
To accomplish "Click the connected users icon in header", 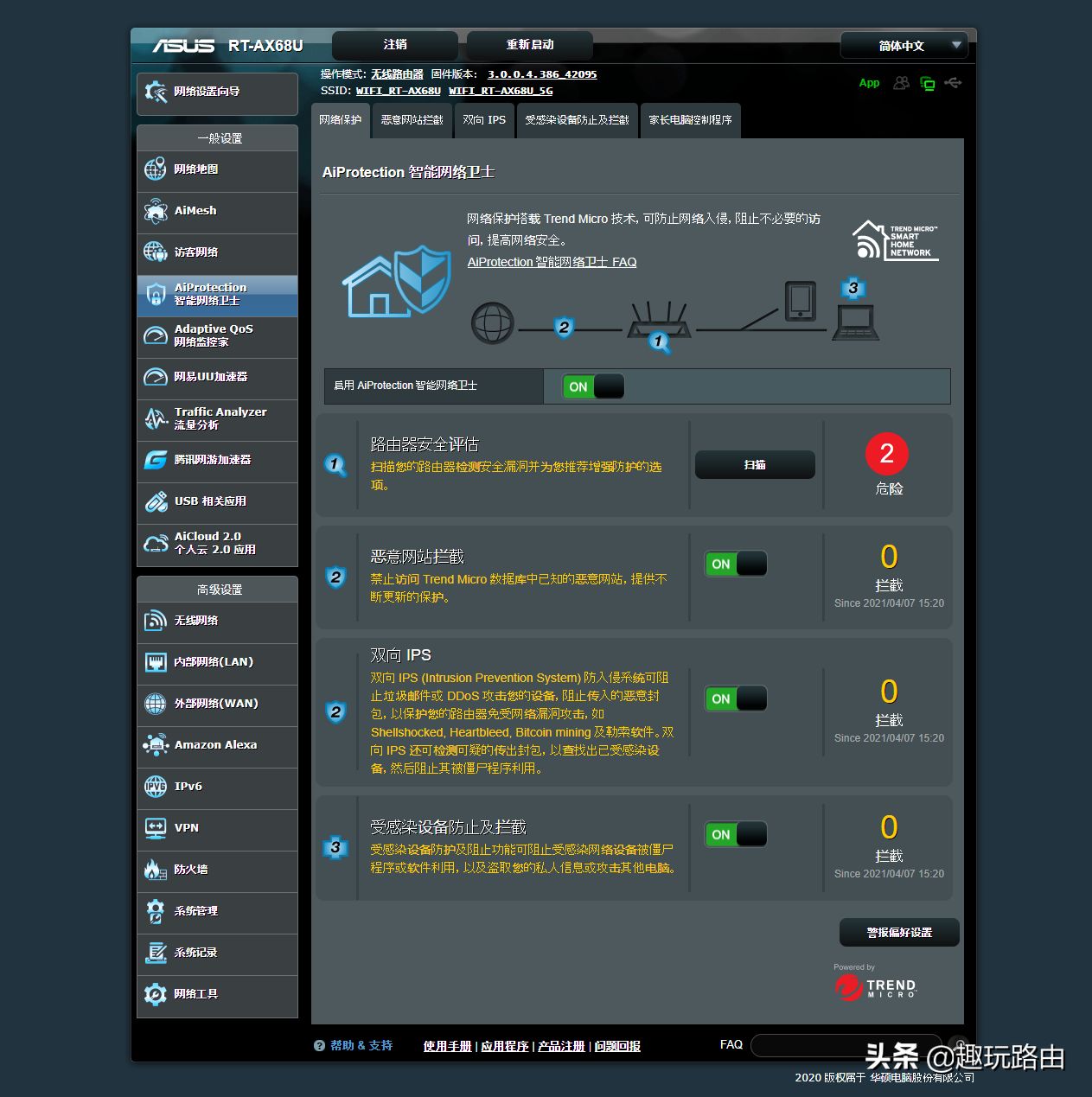I will click(901, 83).
